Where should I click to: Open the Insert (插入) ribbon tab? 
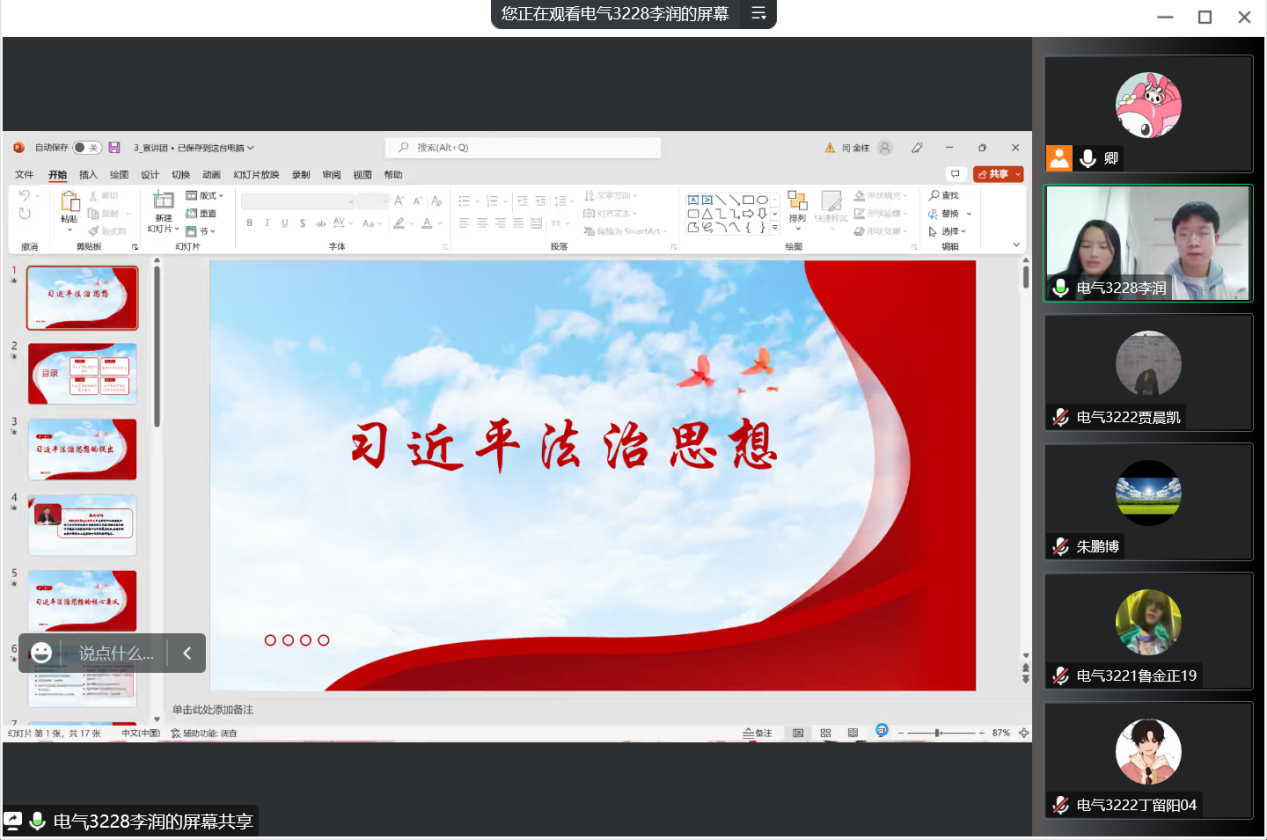(x=88, y=175)
